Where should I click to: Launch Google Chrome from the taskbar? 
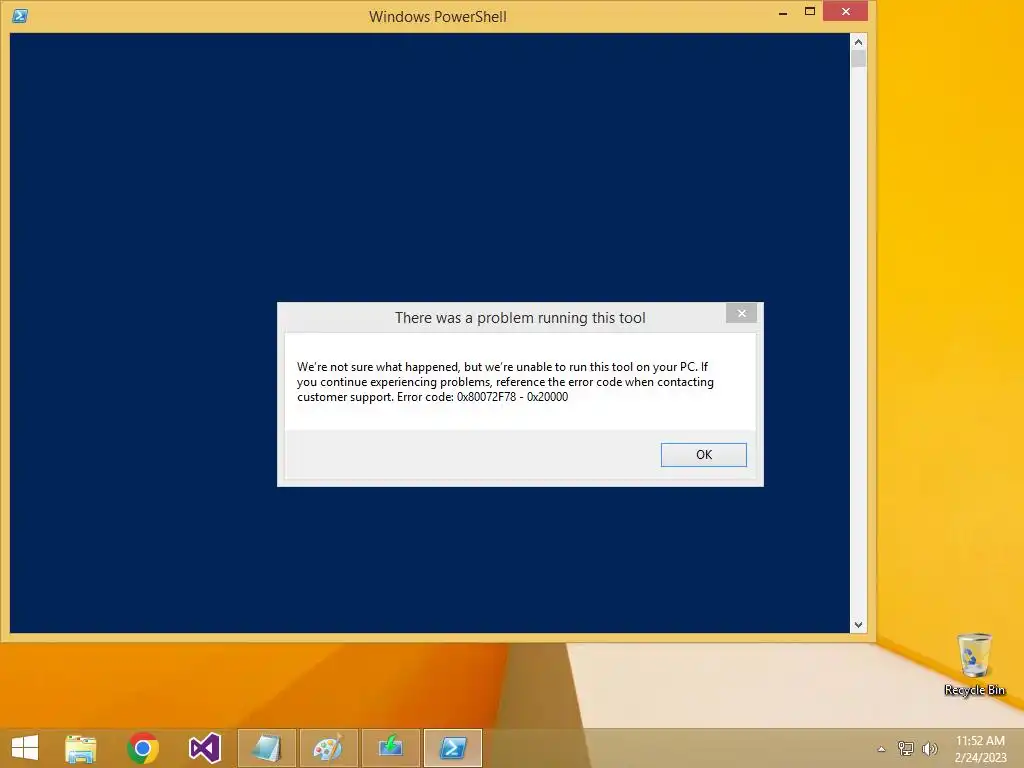[143, 748]
